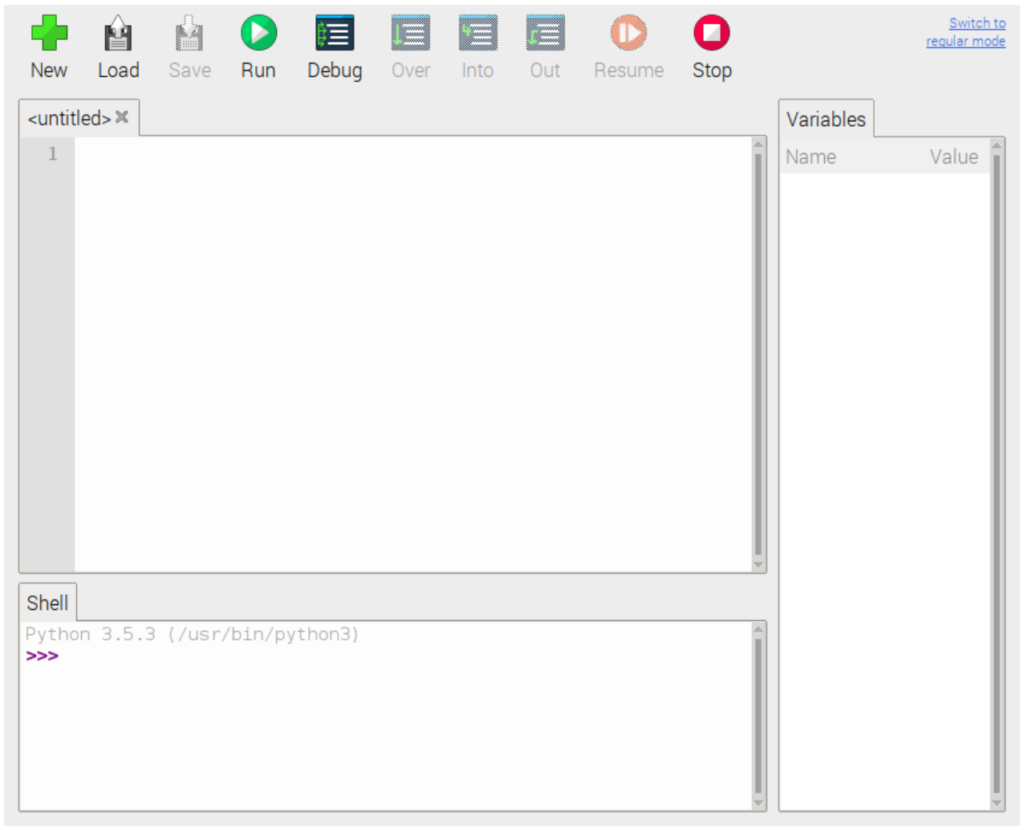Click the Name column header in Variables
The width and height of the screenshot is (1024, 830).
[810, 157]
